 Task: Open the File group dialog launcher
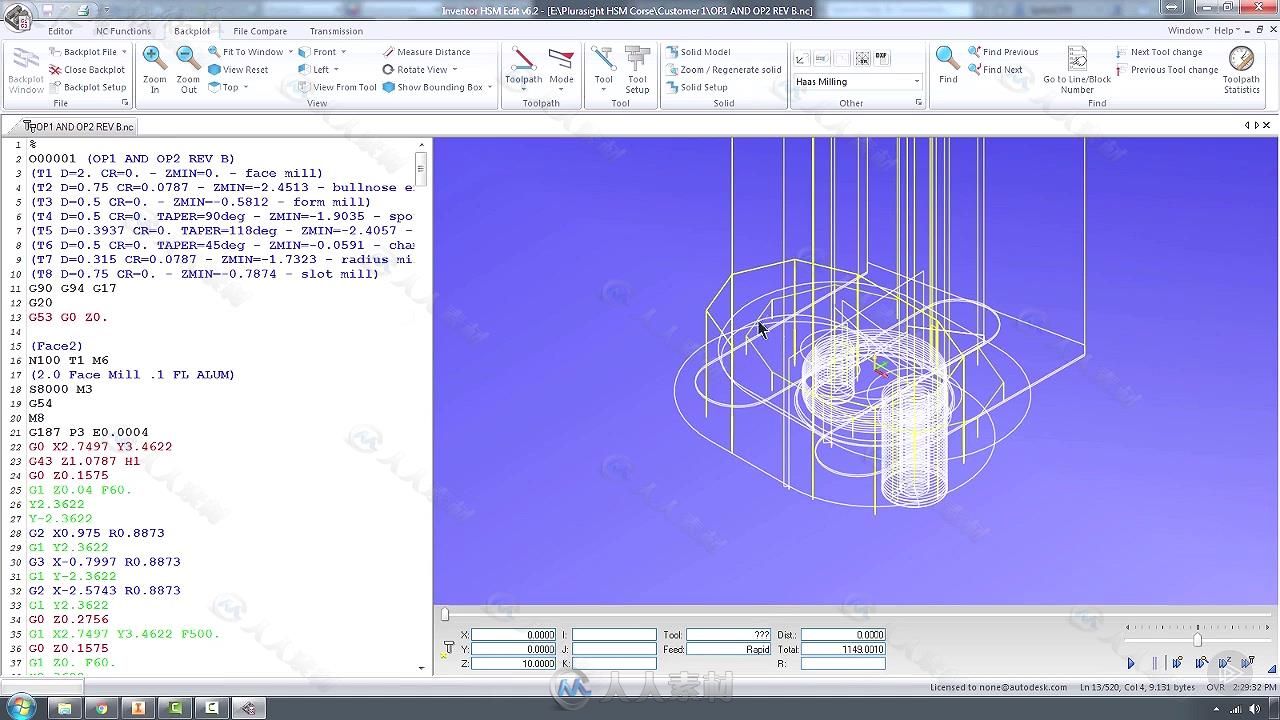pos(125,103)
